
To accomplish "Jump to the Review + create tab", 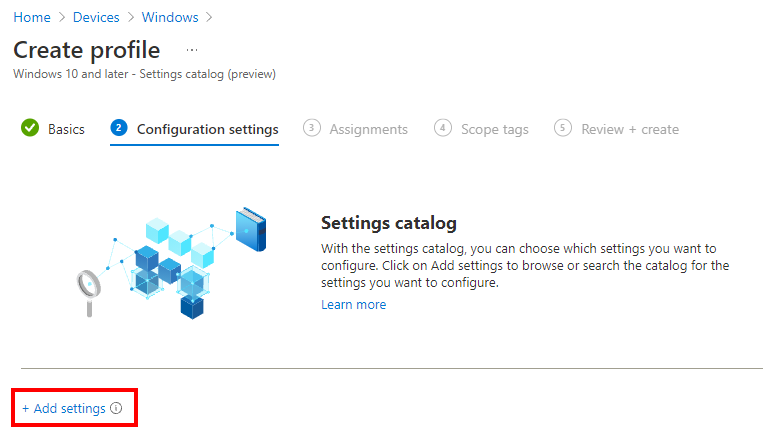I will pyautogui.click(x=629, y=129).
